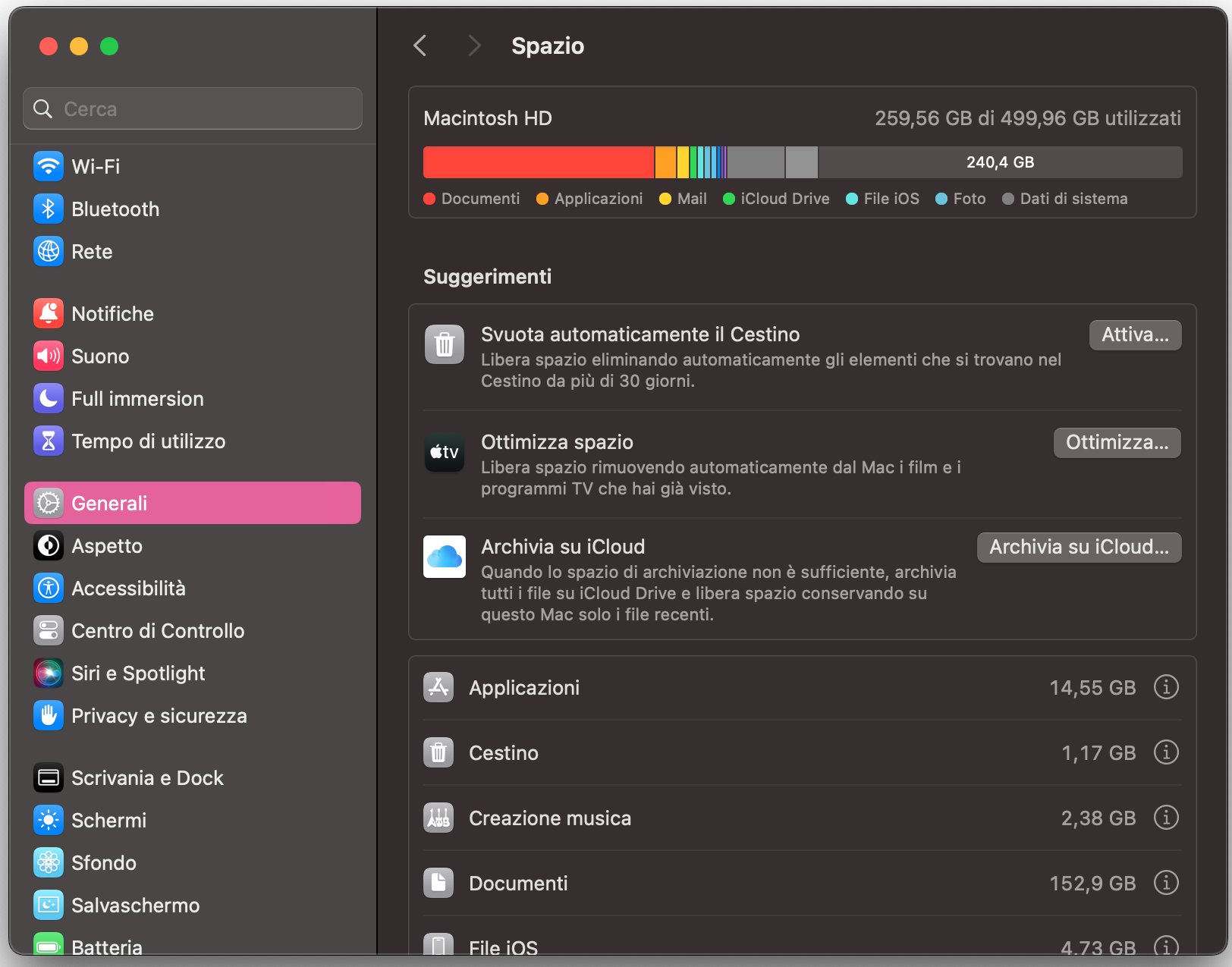This screenshot has height=967, width=1232.
Task: Click the Cerca search field
Action: (193, 109)
